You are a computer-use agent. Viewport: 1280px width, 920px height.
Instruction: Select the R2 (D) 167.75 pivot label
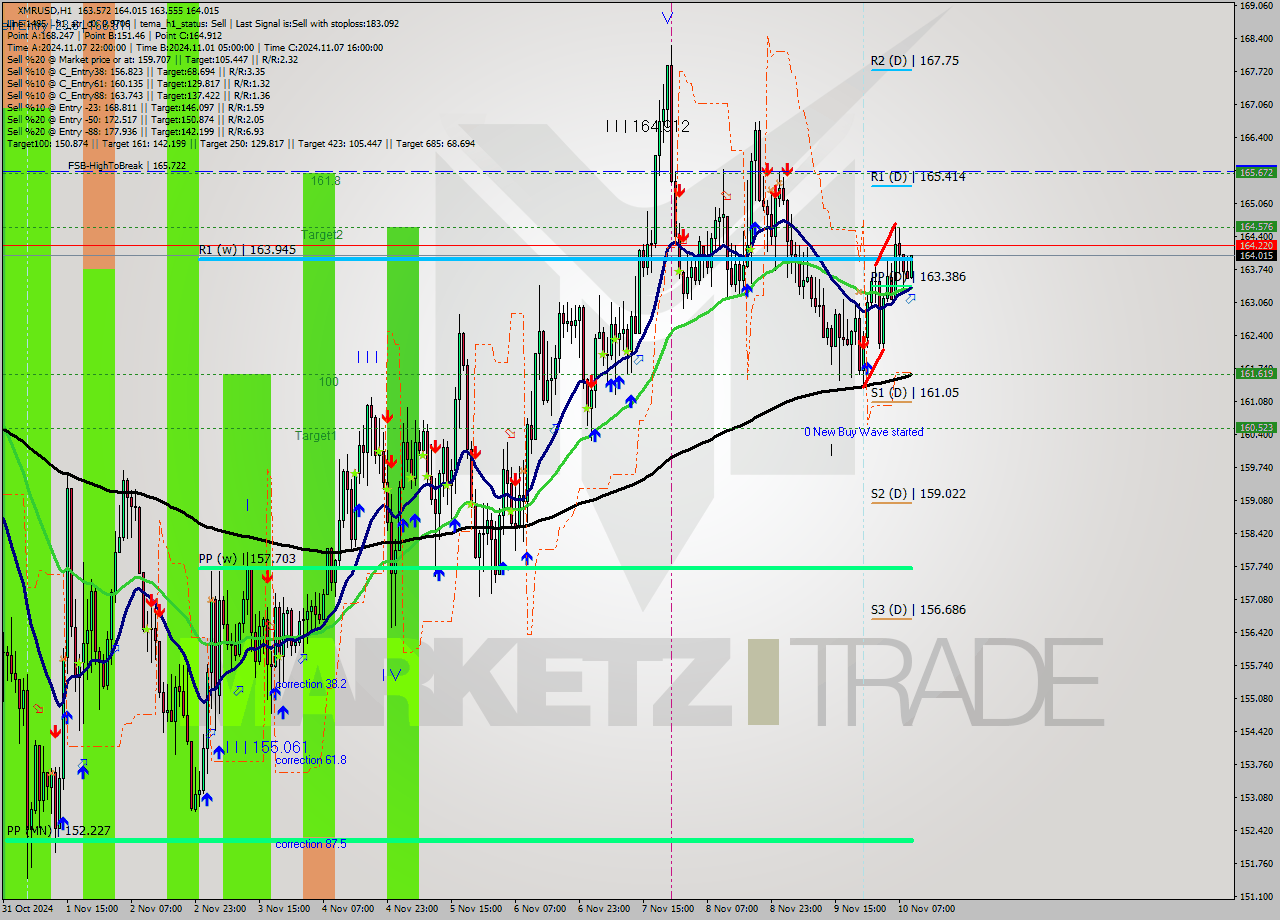(914, 61)
